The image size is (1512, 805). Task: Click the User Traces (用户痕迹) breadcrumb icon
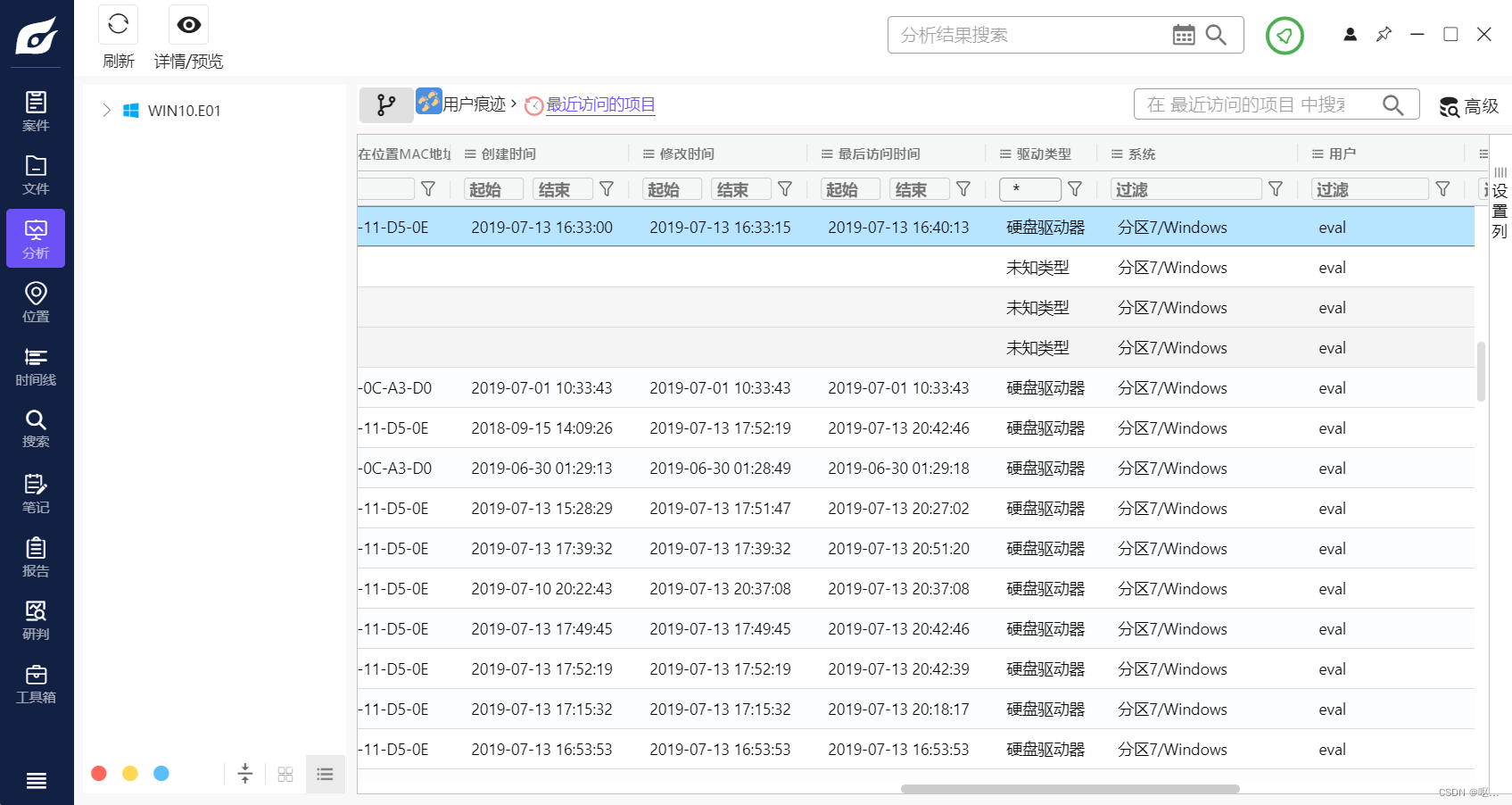coord(429,101)
